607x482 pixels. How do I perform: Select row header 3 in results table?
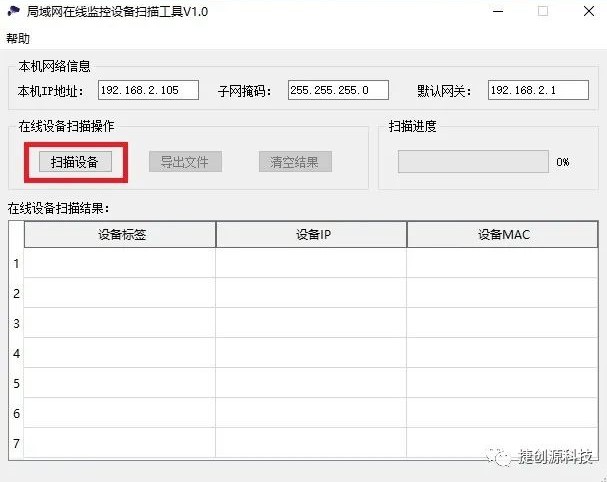(16, 323)
